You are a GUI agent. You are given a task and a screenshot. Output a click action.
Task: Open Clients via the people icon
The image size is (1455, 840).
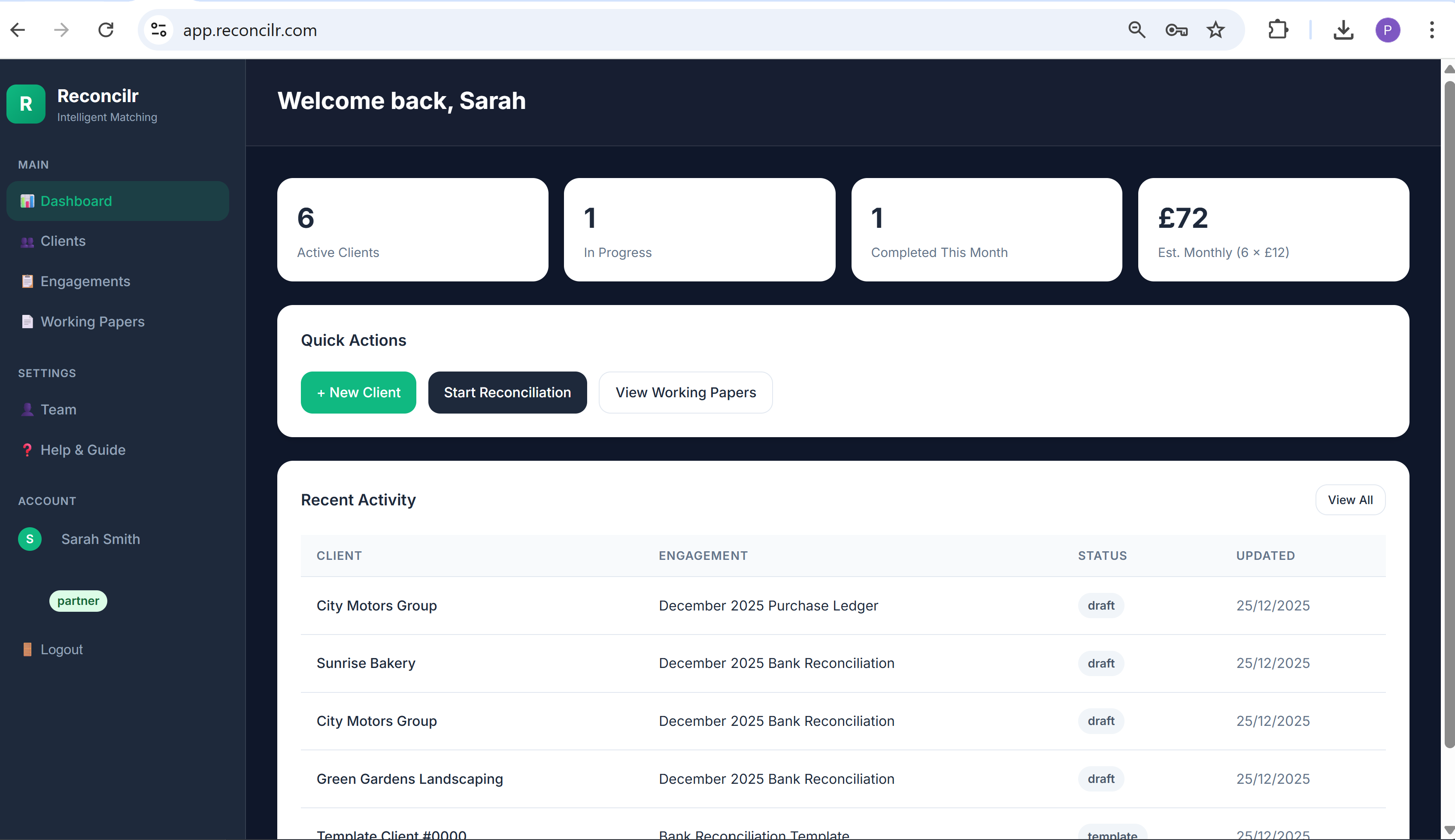coord(27,242)
